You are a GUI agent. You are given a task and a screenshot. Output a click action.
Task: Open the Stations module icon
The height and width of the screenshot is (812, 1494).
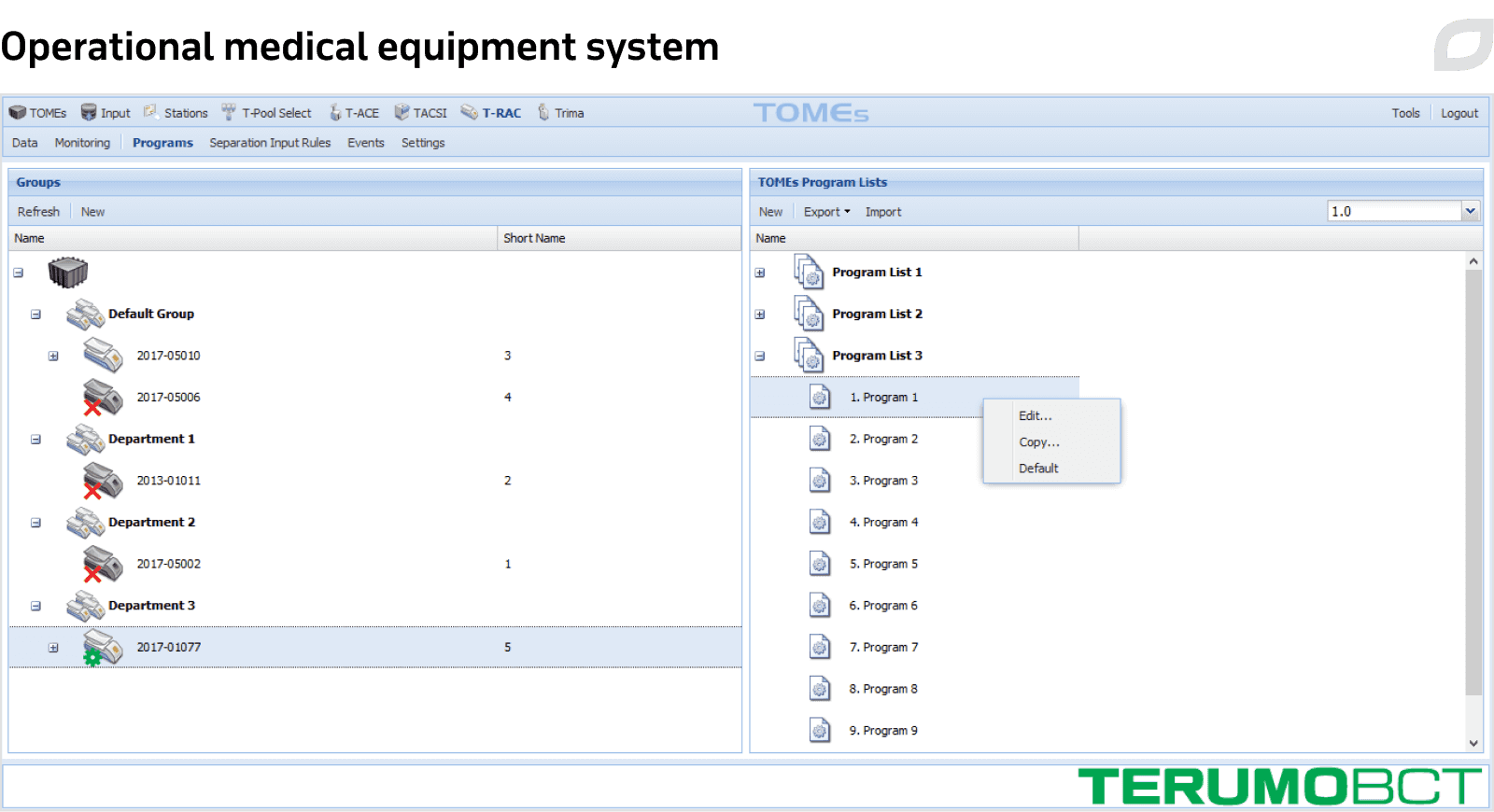point(151,112)
